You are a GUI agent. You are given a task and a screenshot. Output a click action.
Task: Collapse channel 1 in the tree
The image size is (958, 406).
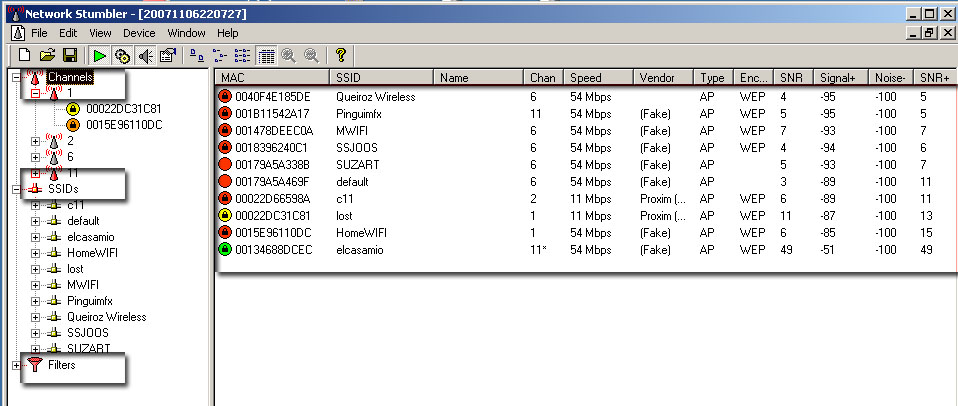pyautogui.click(x=35, y=93)
